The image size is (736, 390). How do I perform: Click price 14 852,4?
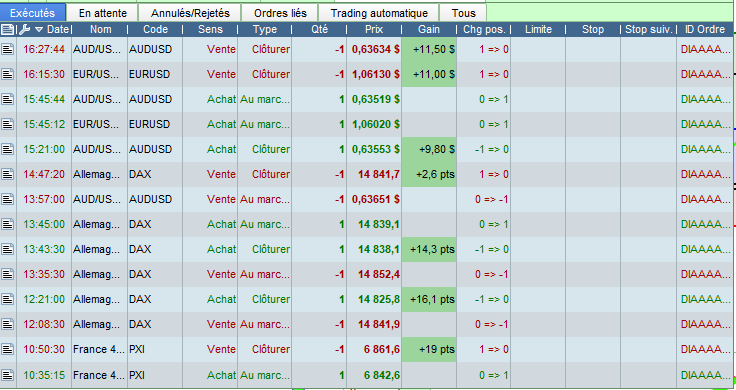379,274
